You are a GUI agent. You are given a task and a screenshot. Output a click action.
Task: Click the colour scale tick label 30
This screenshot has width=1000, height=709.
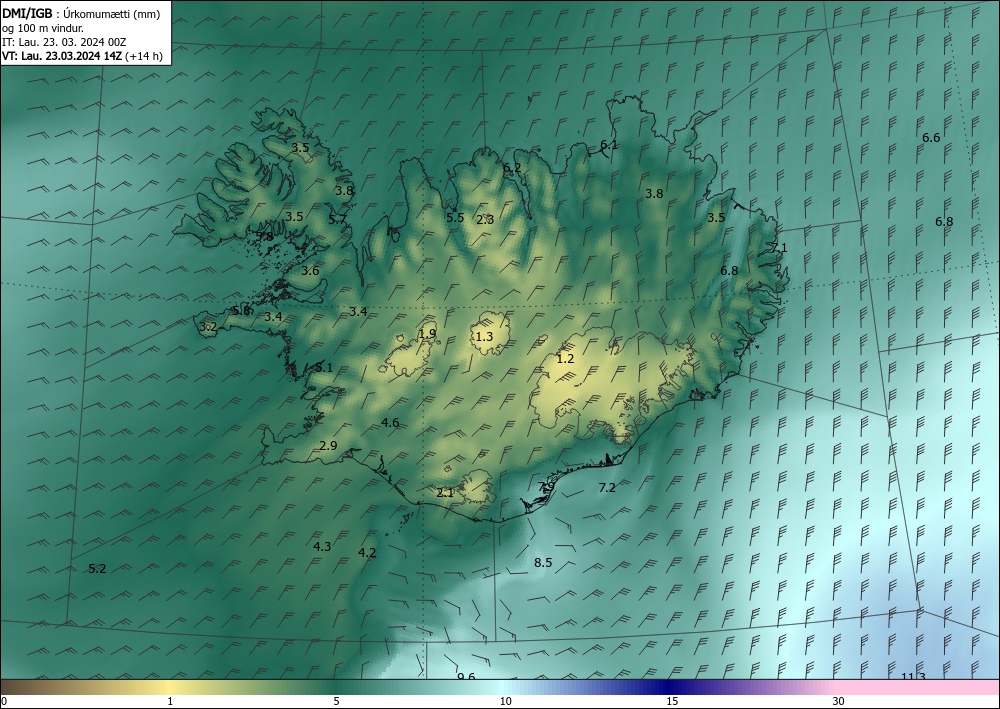click(839, 701)
